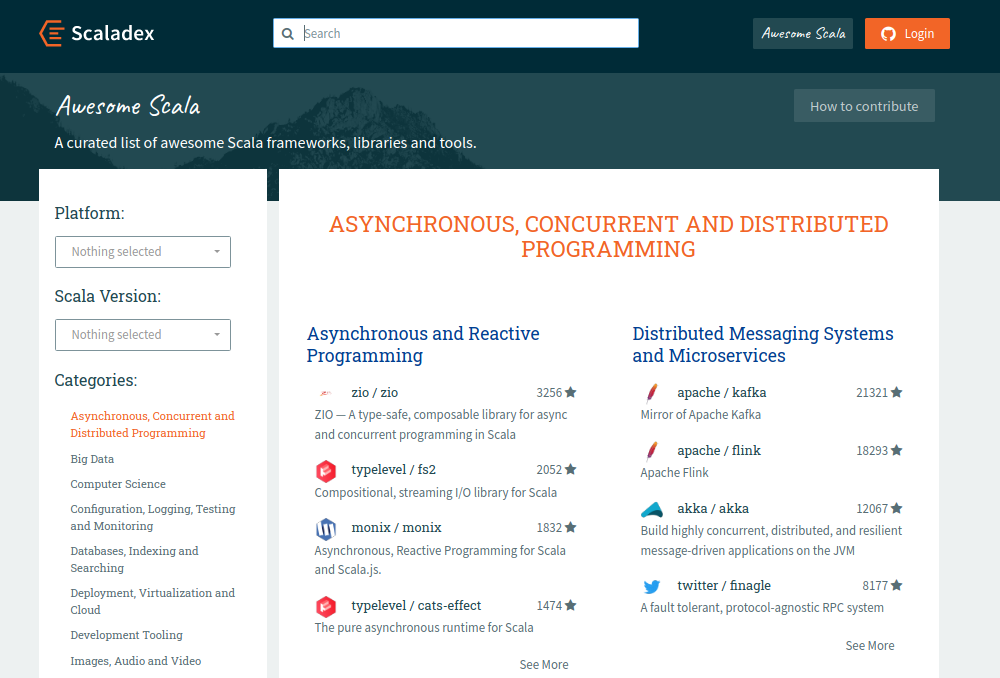This screenshot has width=1000, height=678.
Task: Click the star icon next to cats-effect
Action: point(571,605)
